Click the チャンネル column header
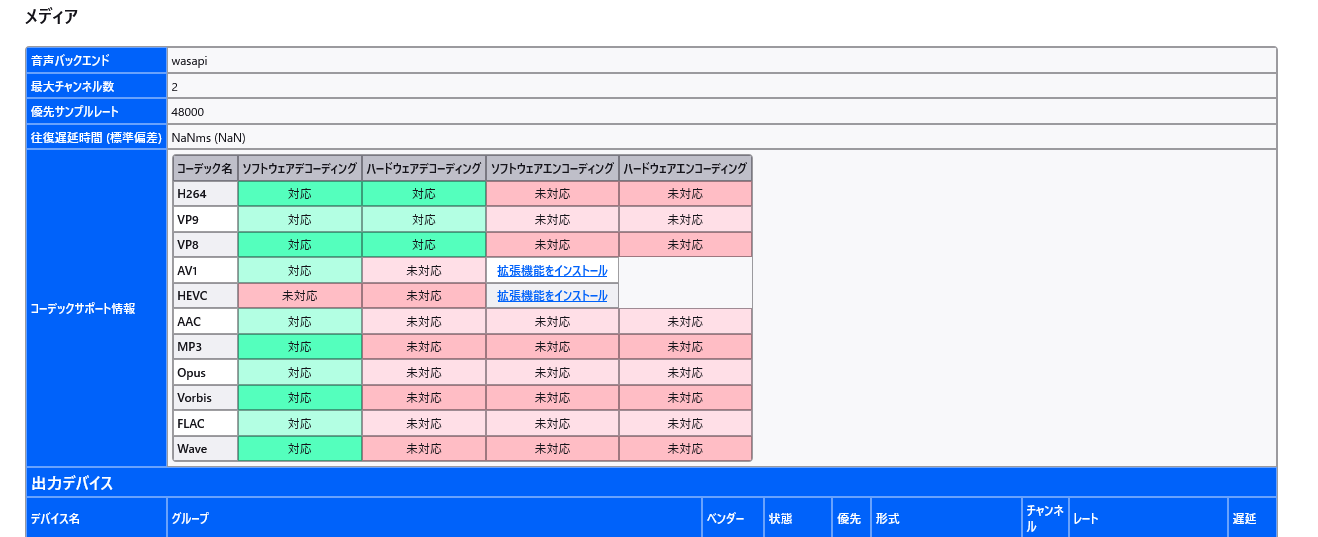The height and width of the screenshot is (537, 1318). (x=1045, y=518)
